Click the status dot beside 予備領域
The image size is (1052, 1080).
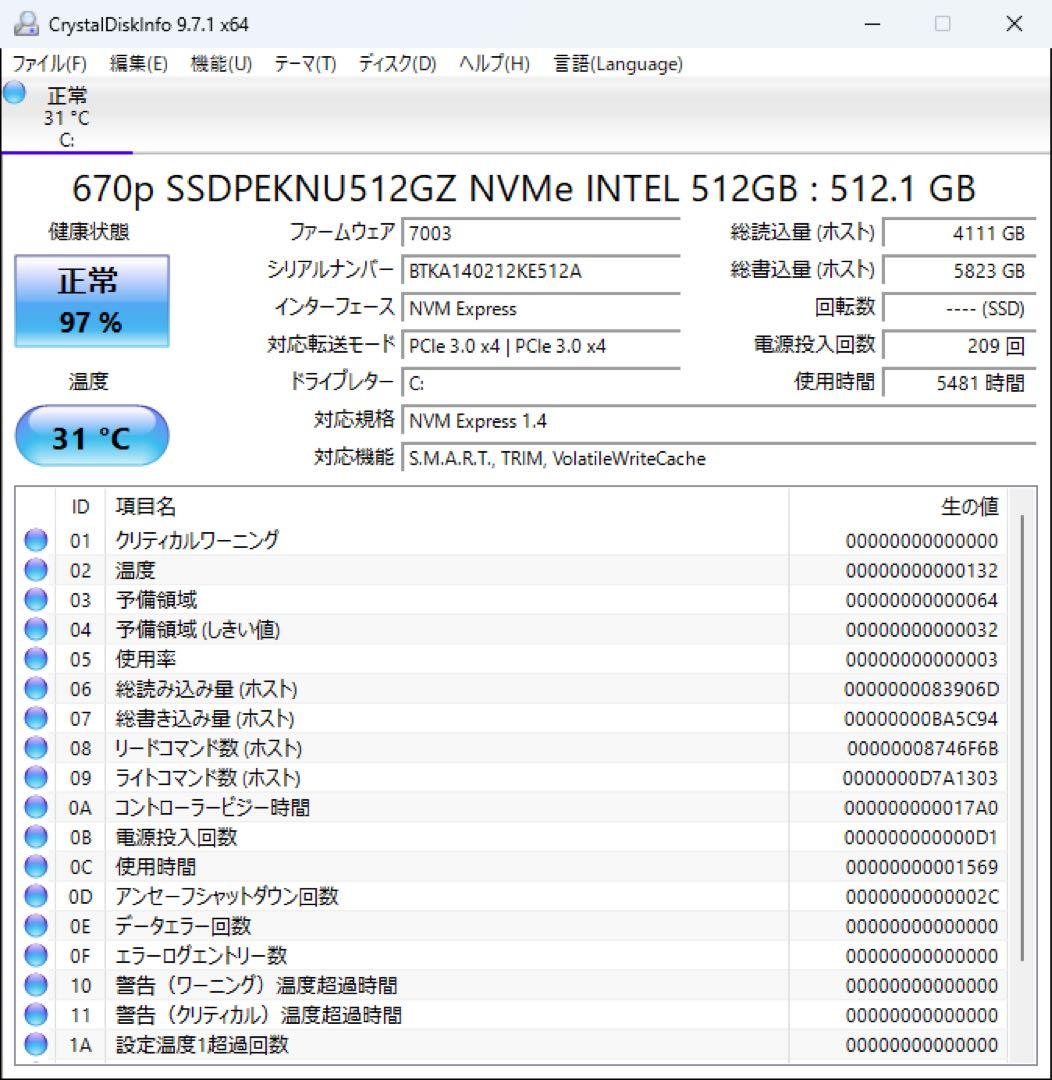pyautogui.click(x=35, y=599)
